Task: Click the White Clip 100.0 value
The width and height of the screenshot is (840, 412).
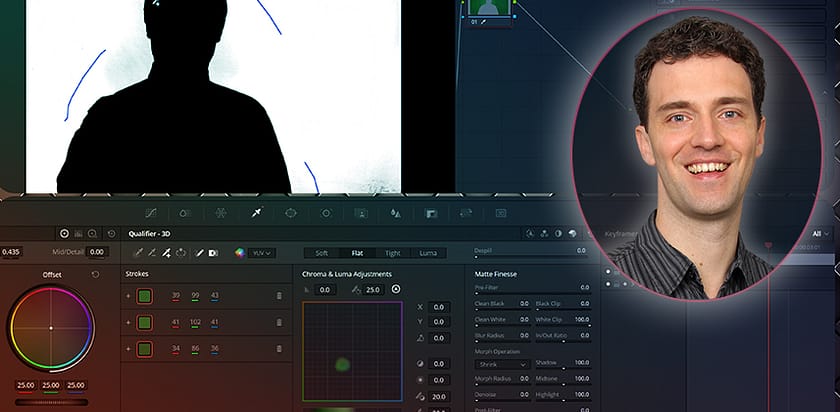Action: tap(581, 319)
